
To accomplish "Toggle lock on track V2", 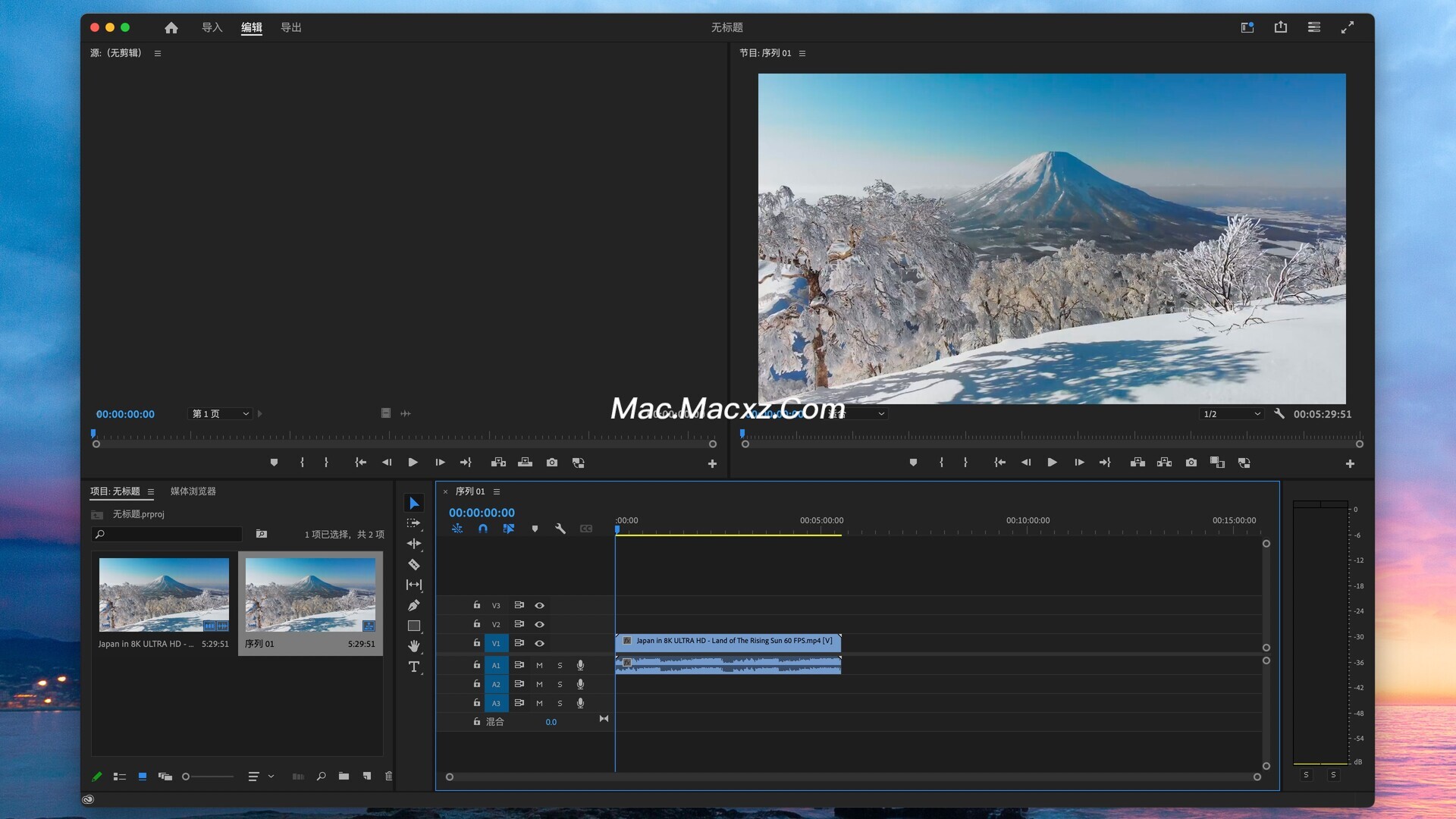I will [x=477, y=623].
